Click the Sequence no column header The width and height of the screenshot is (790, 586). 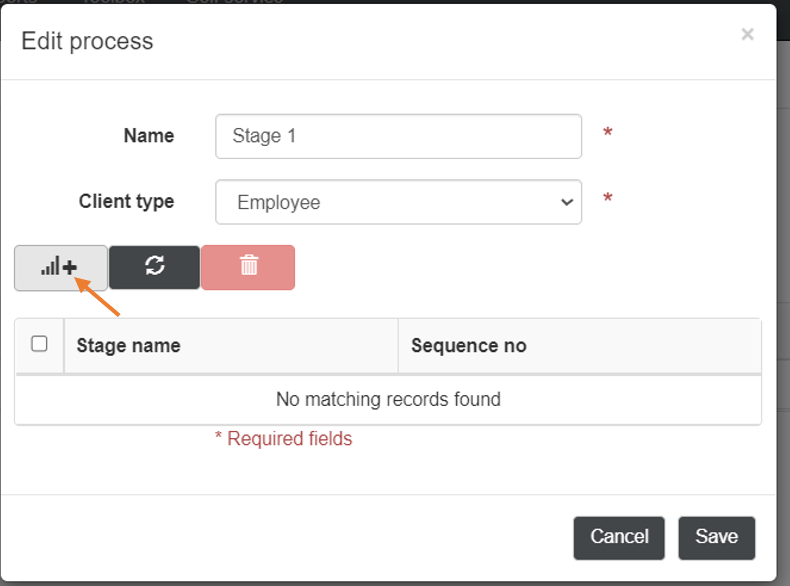tap(579, 346)
